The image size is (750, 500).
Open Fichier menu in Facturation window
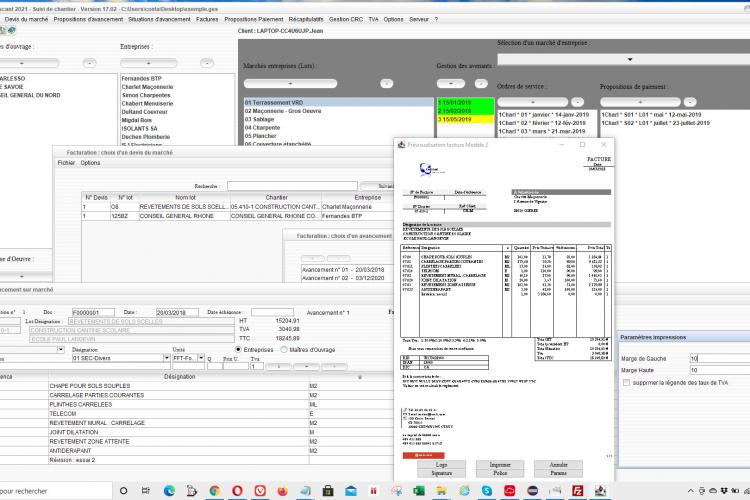click(66, 163)
